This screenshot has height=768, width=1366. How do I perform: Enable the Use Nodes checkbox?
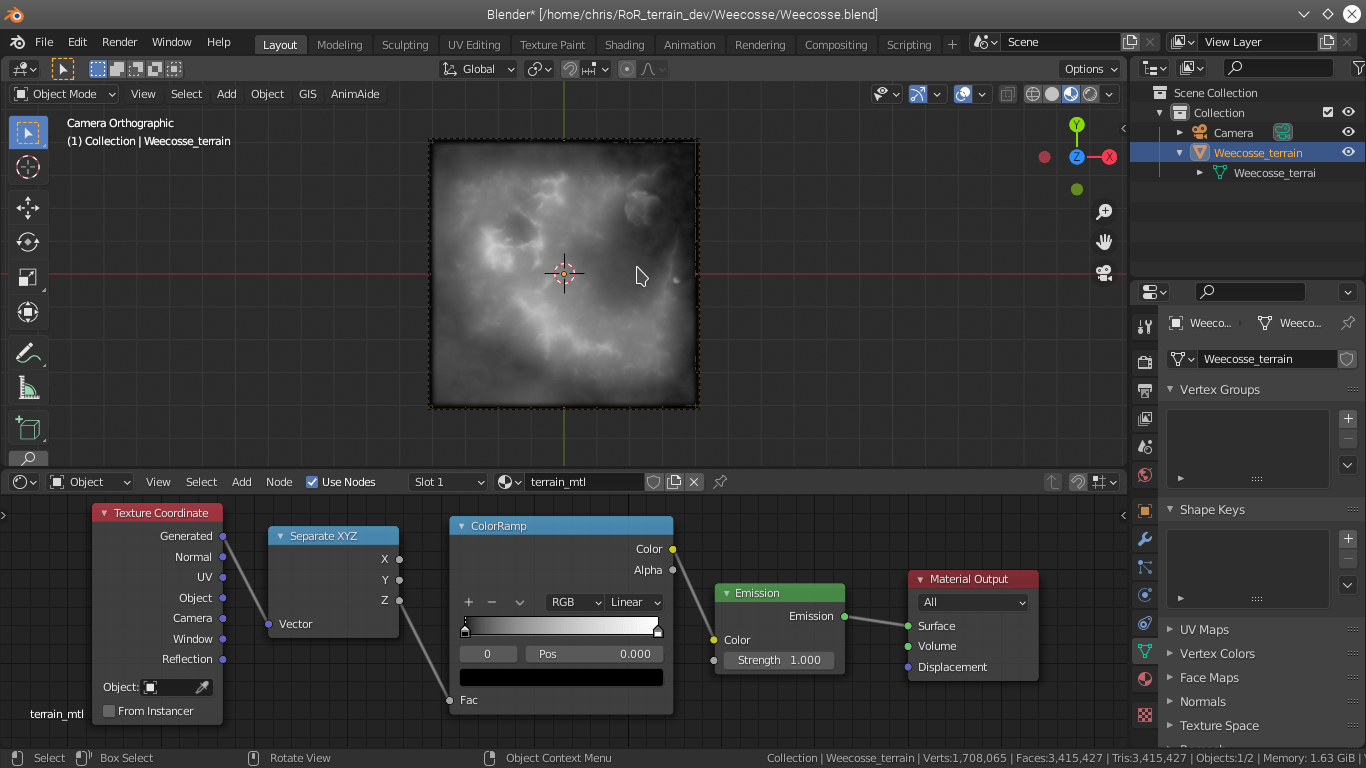313,481
